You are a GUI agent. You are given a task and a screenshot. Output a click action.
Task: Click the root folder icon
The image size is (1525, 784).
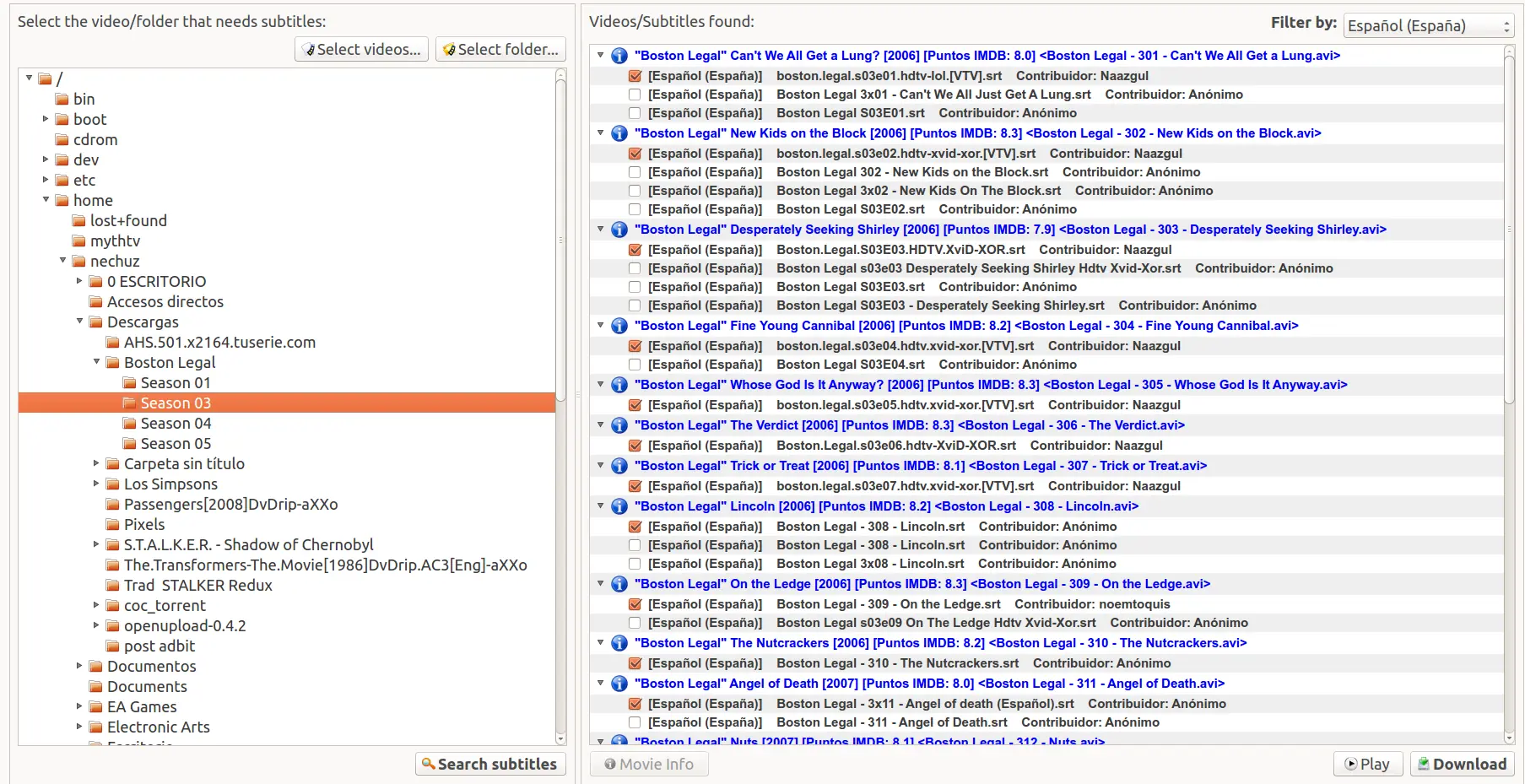45,79
